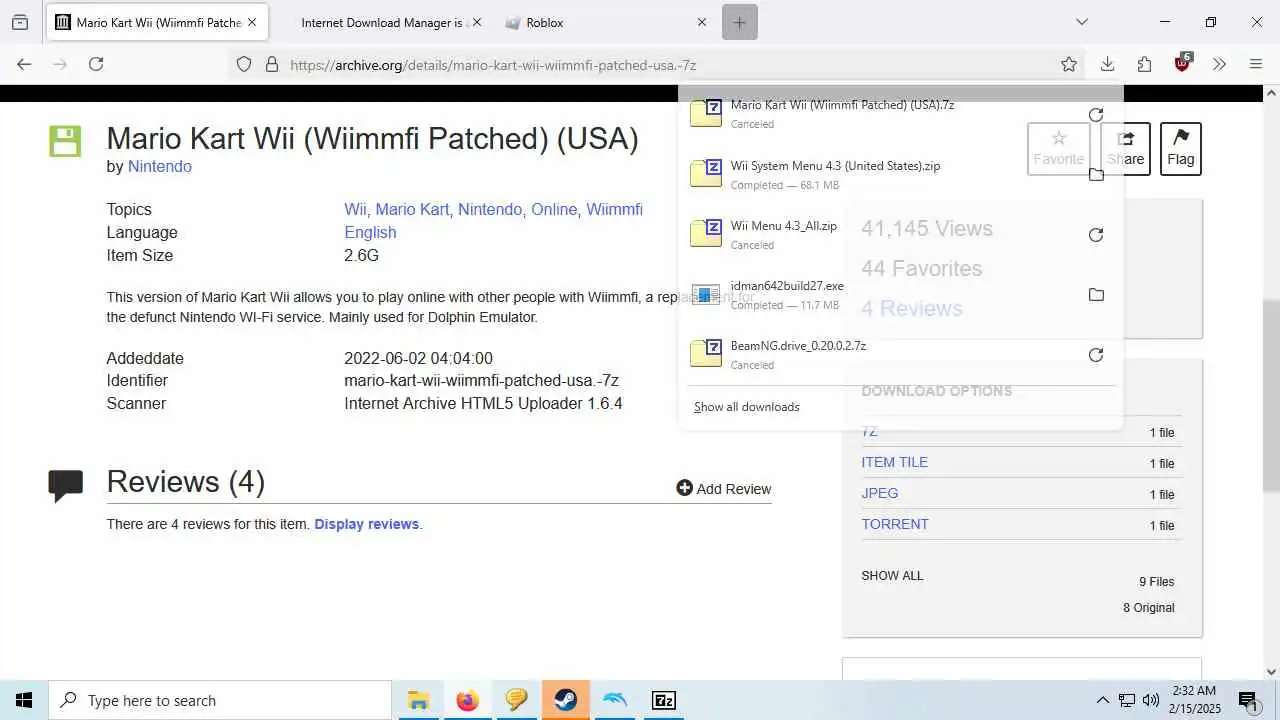Open a new browser tab
The width and height of the screenshot is (1280, 720).
point(740,22)
